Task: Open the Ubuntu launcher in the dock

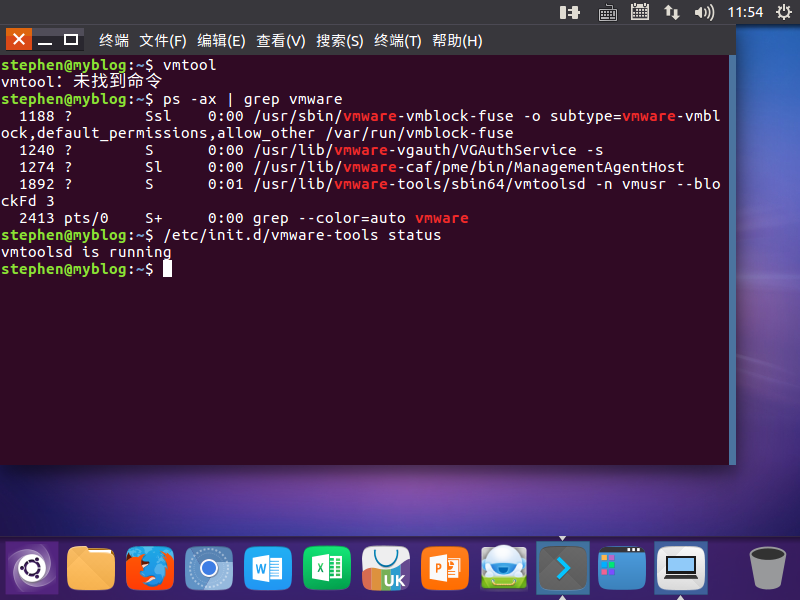Action: (x=32, y=568)
